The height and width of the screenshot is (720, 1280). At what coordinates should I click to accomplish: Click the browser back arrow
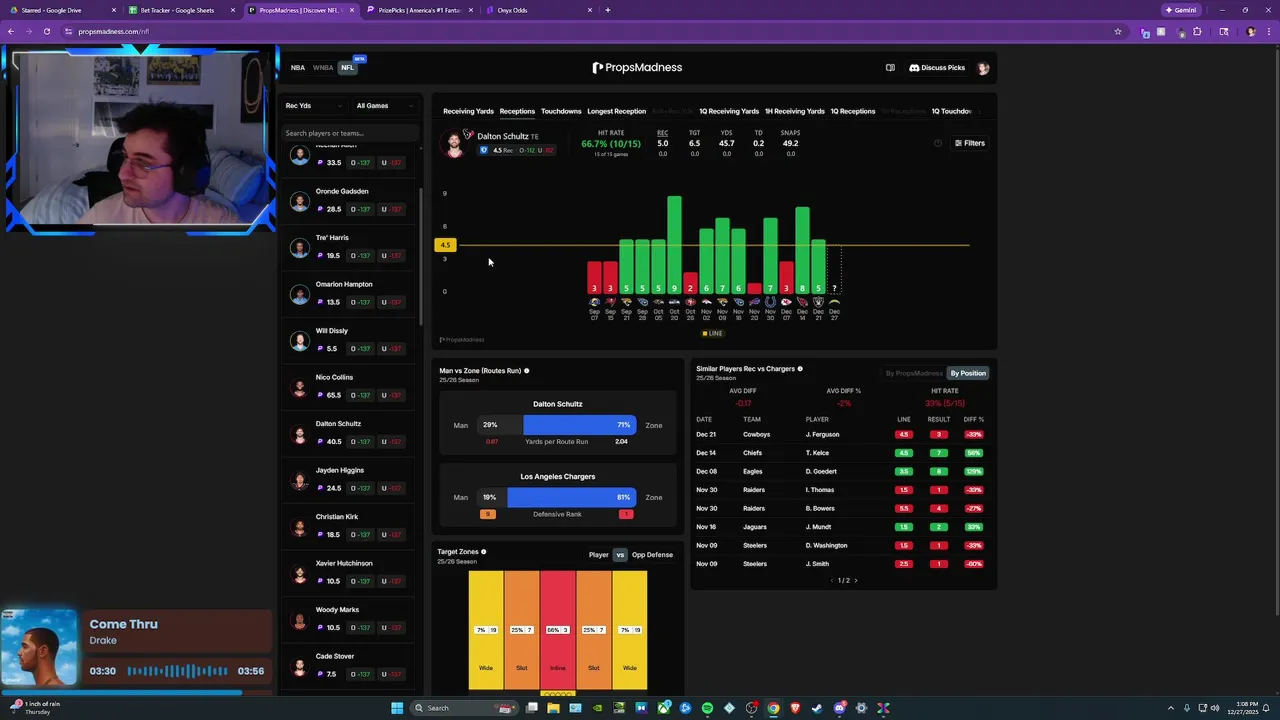tap(11, 31)
